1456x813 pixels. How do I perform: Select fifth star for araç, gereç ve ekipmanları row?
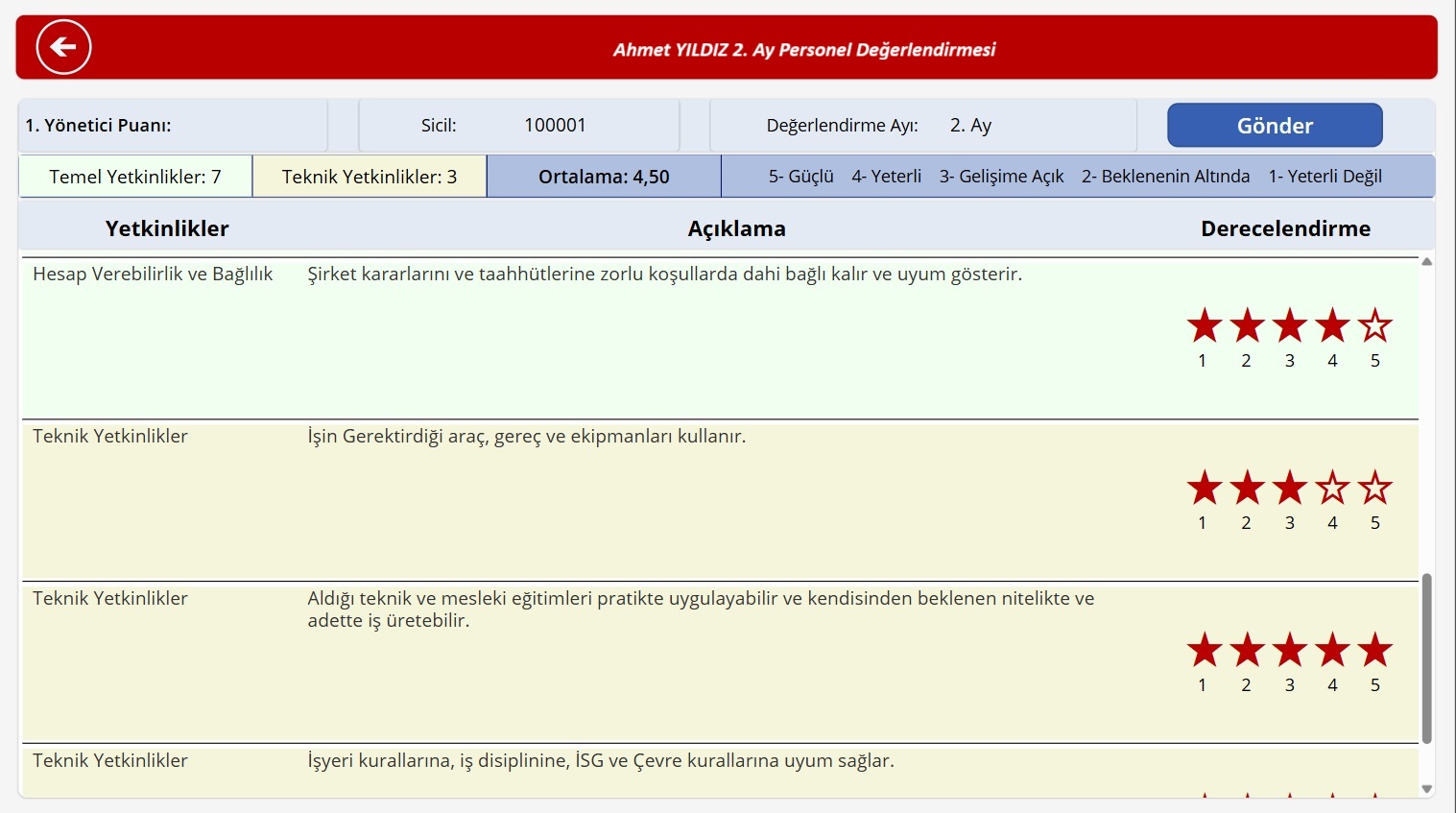[x=1374, y=489]
